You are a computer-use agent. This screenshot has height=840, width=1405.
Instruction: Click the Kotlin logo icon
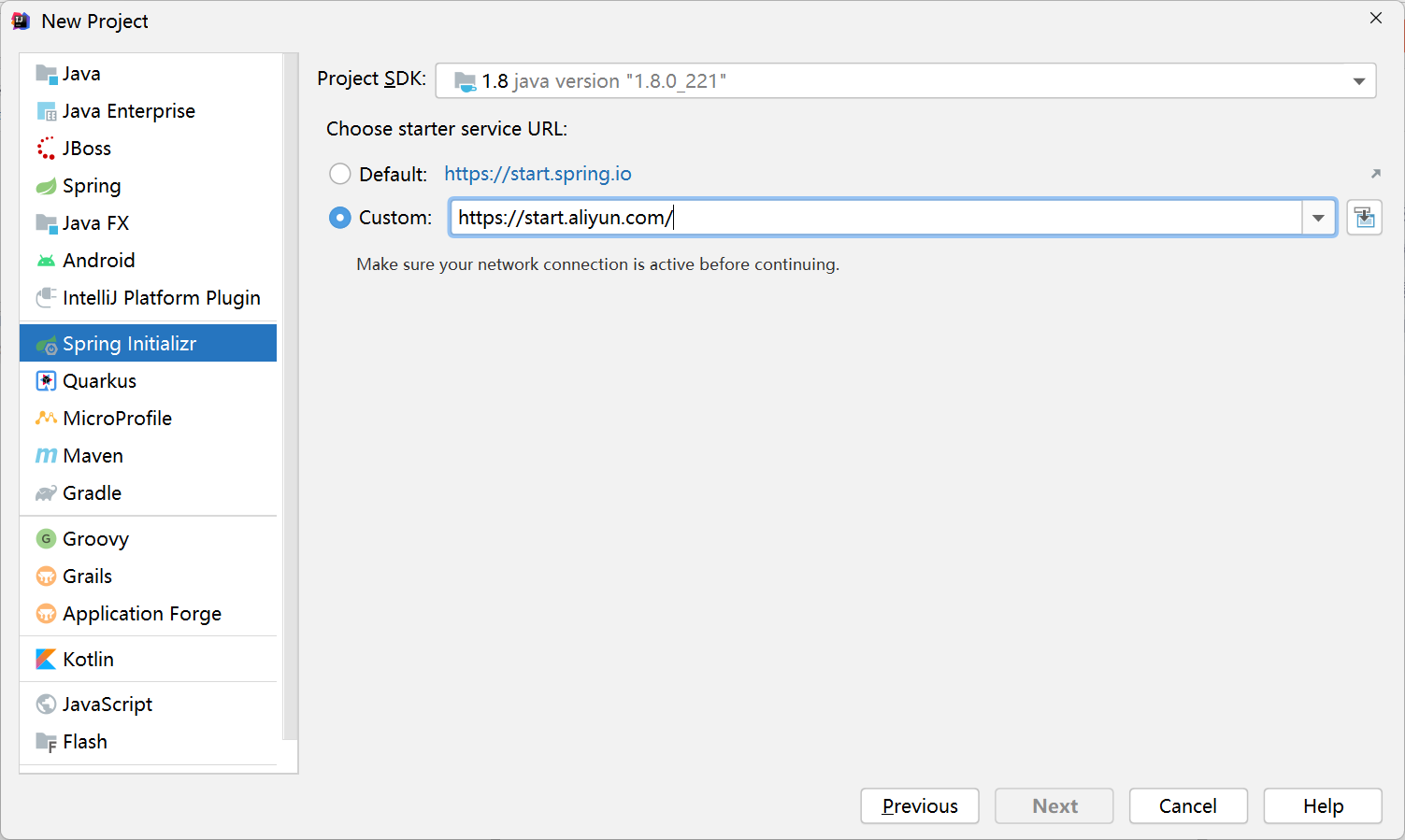pos(46,660)
